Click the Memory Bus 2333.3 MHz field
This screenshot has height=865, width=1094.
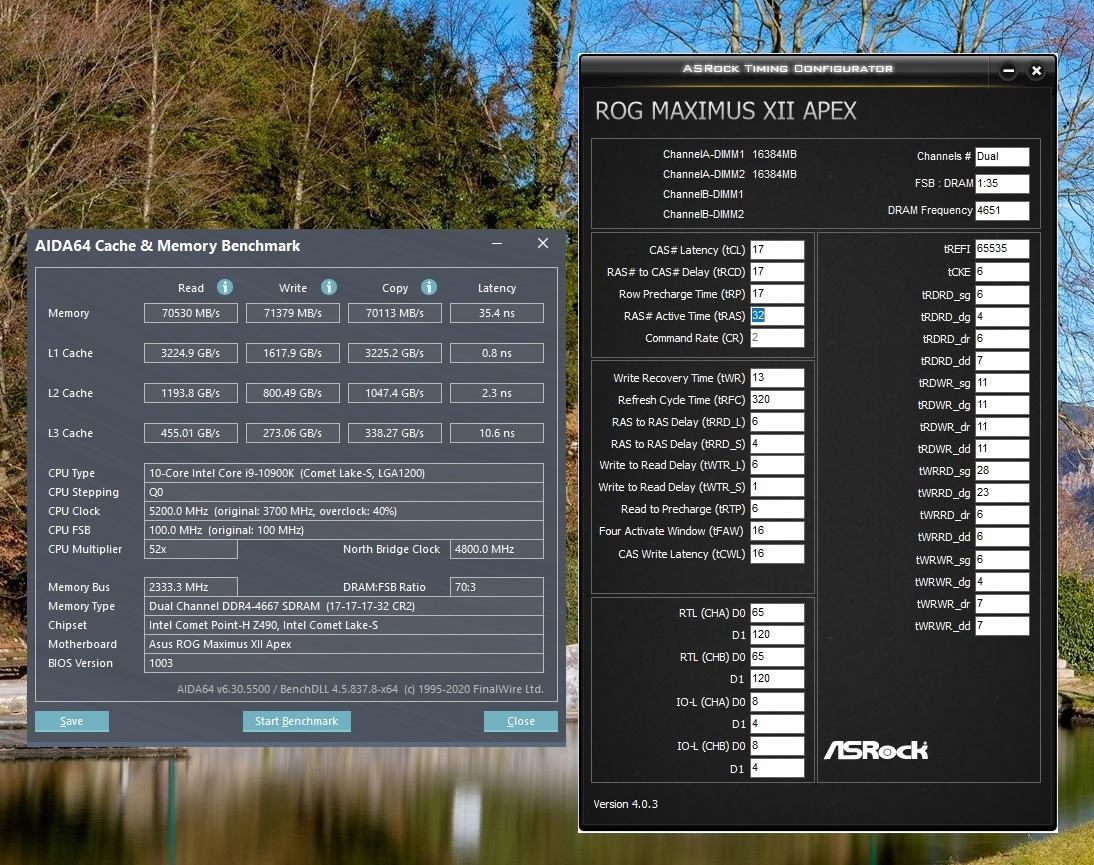click(190, 587)
